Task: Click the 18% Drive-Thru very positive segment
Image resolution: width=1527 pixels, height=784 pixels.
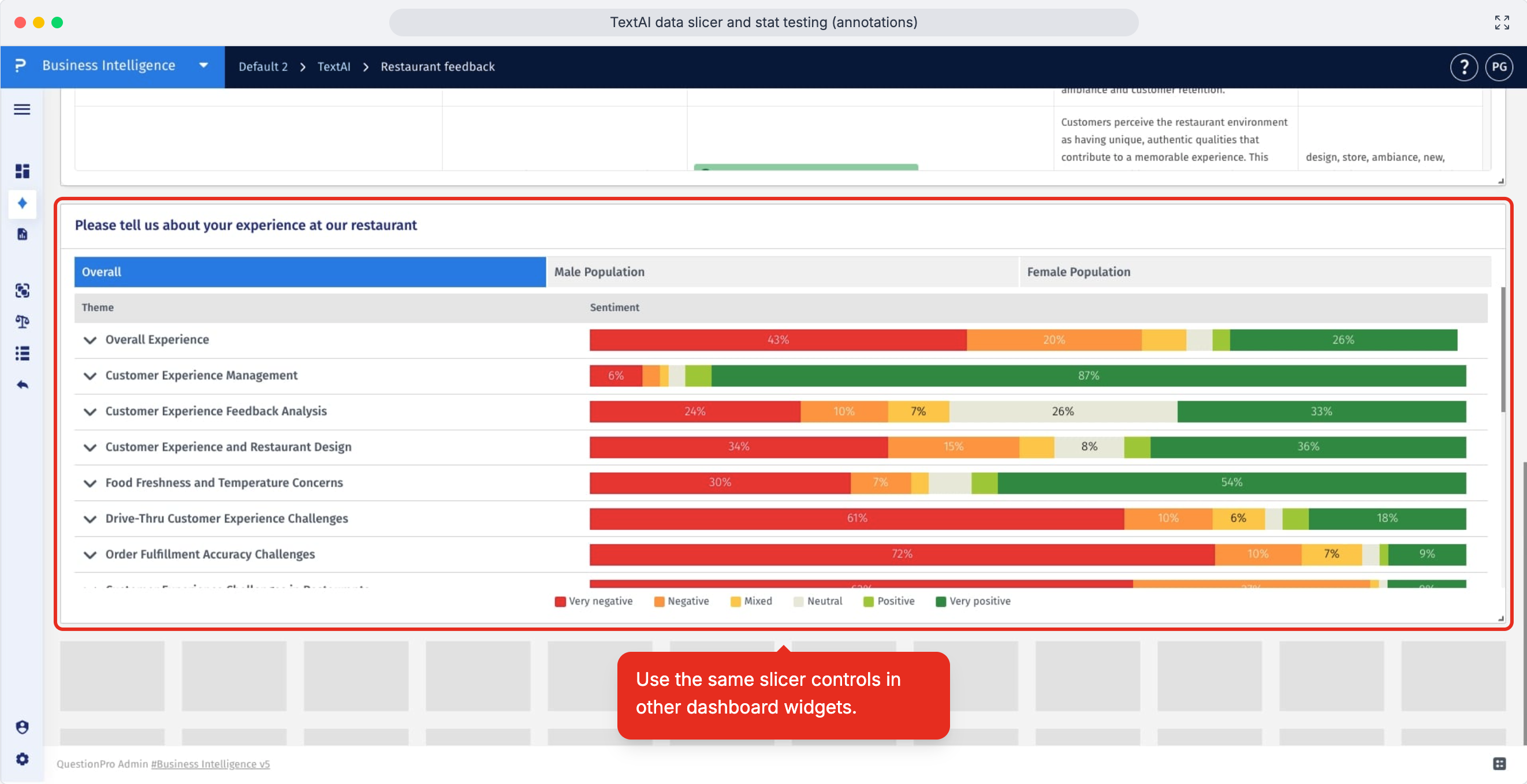Action: click(1387, 518)
